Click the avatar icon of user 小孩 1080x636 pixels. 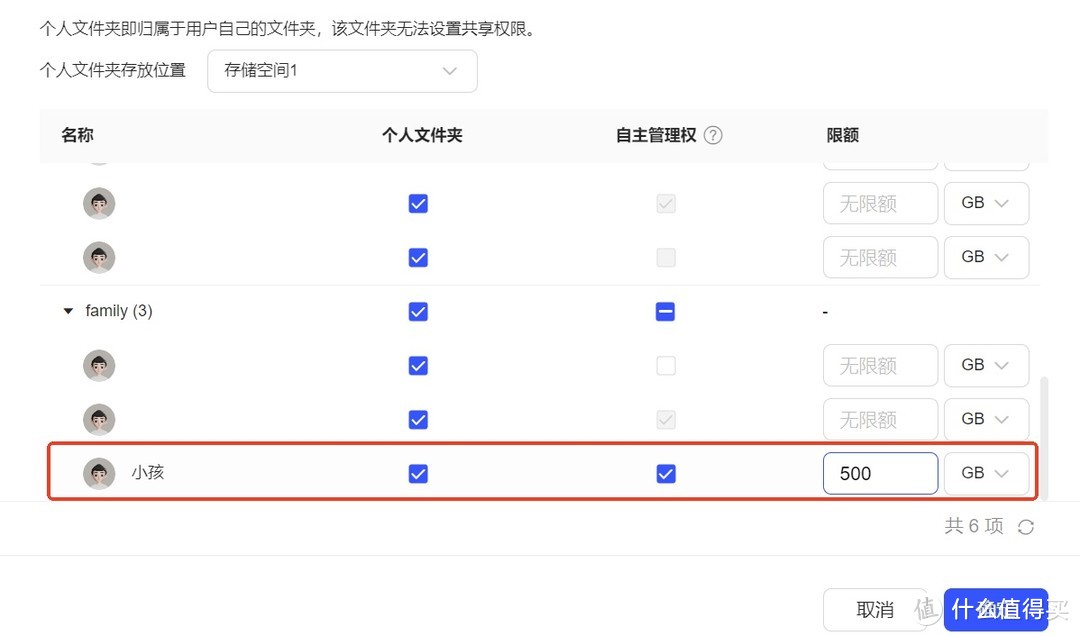[x=99, y=473]
